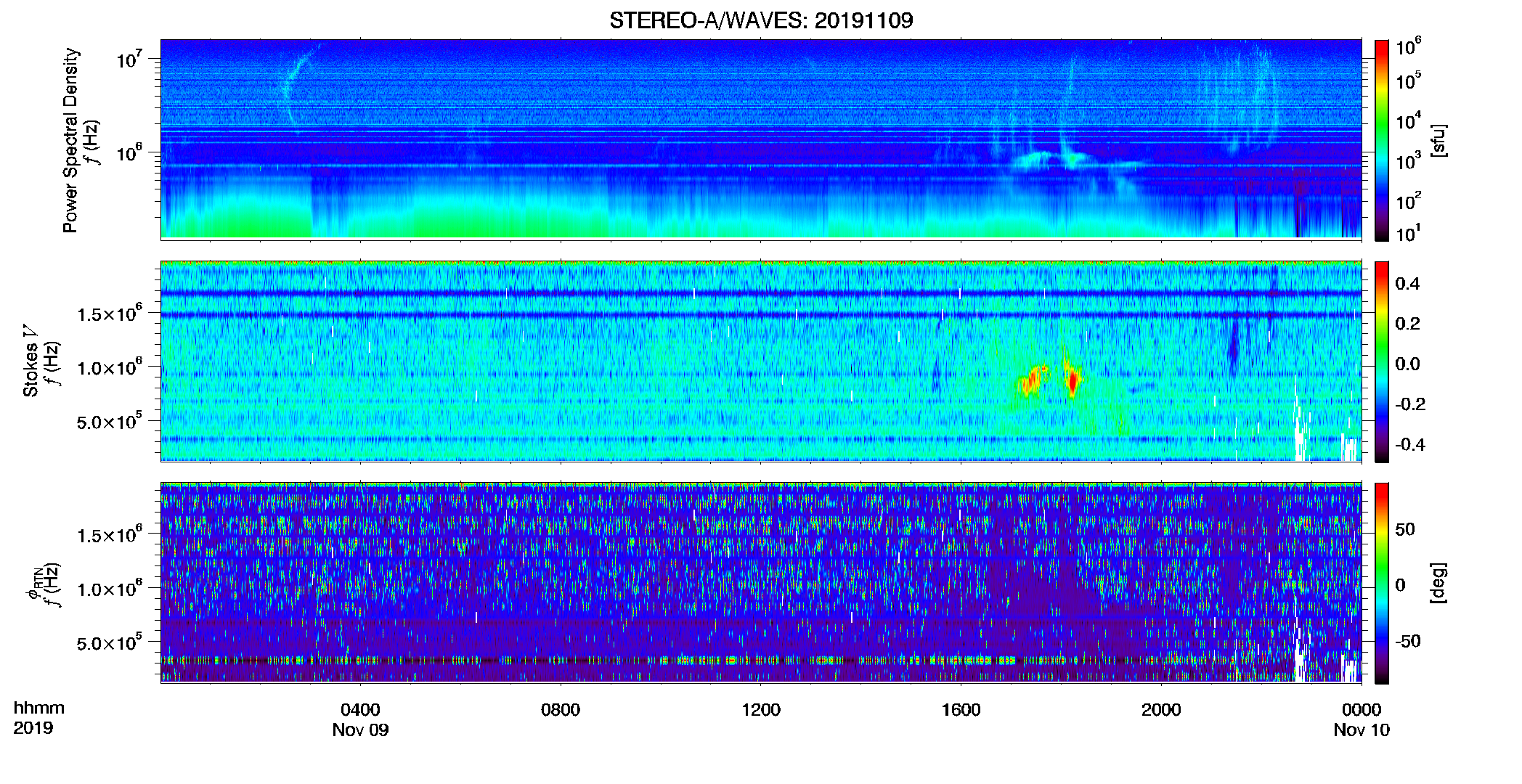Click the hhmm 2019 axis label
This screenshot has width=1522, height=784.
tap(39, 717)
